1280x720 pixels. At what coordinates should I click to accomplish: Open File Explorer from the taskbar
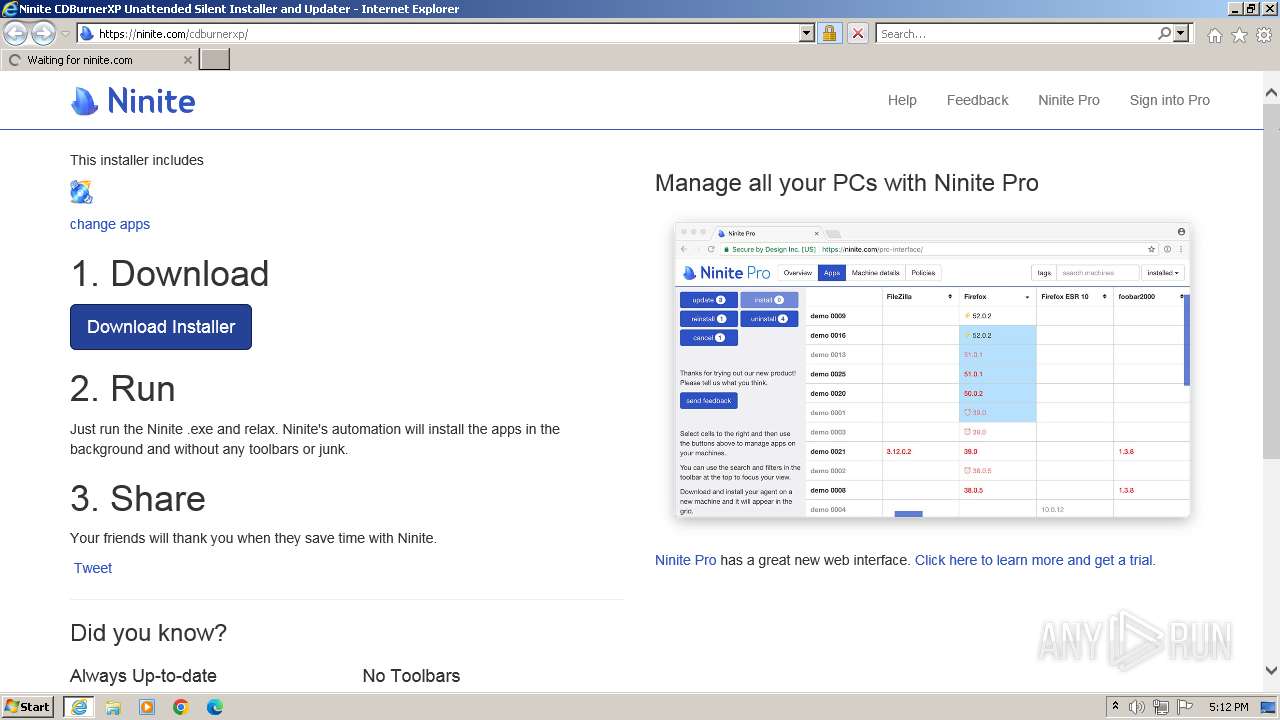pos(113,707)
